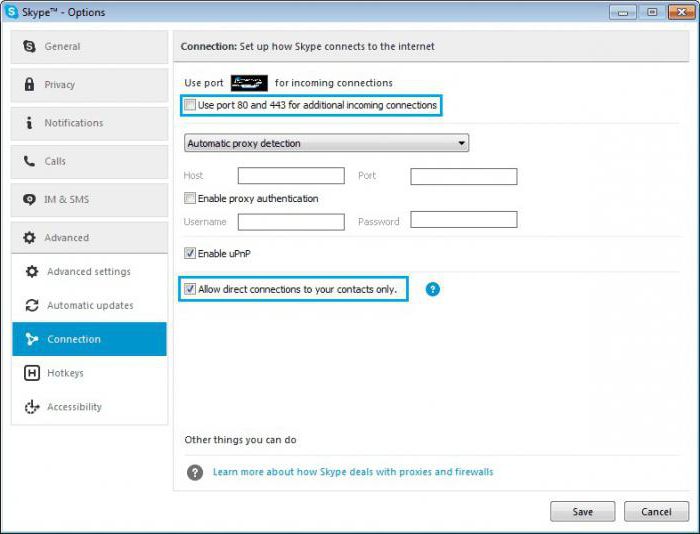Click 'Other things you can do' text
The height and width of the screenshot is (534, 700).
[x=240, y=440]
